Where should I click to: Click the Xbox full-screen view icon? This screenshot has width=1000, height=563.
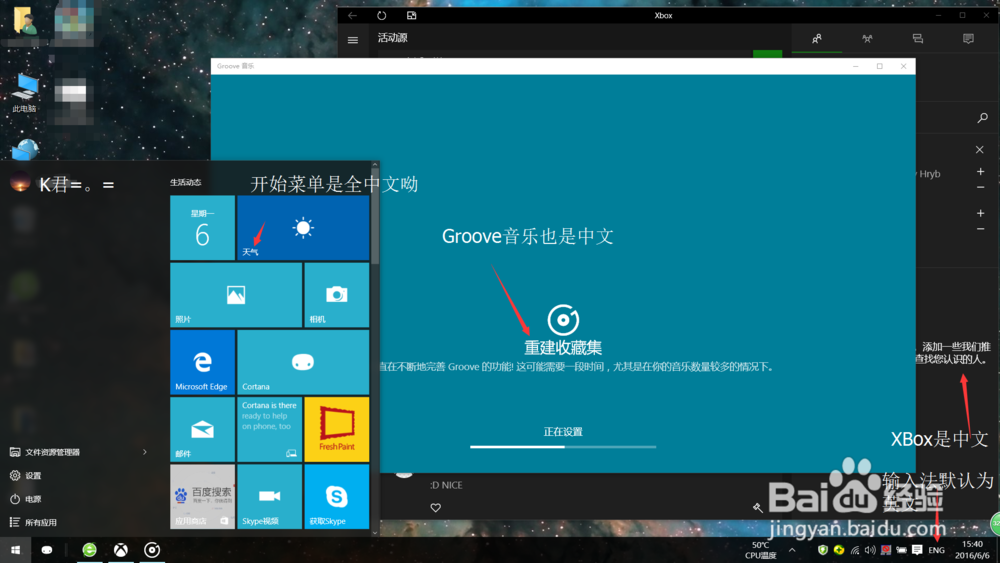411,15
